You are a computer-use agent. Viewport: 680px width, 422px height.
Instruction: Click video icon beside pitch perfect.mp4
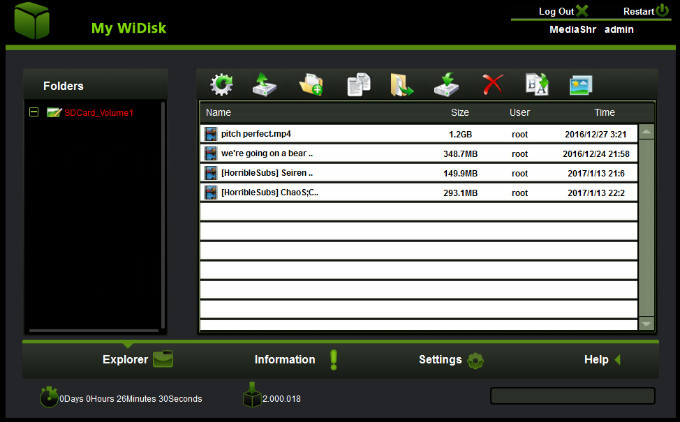[x=211, y=134]
